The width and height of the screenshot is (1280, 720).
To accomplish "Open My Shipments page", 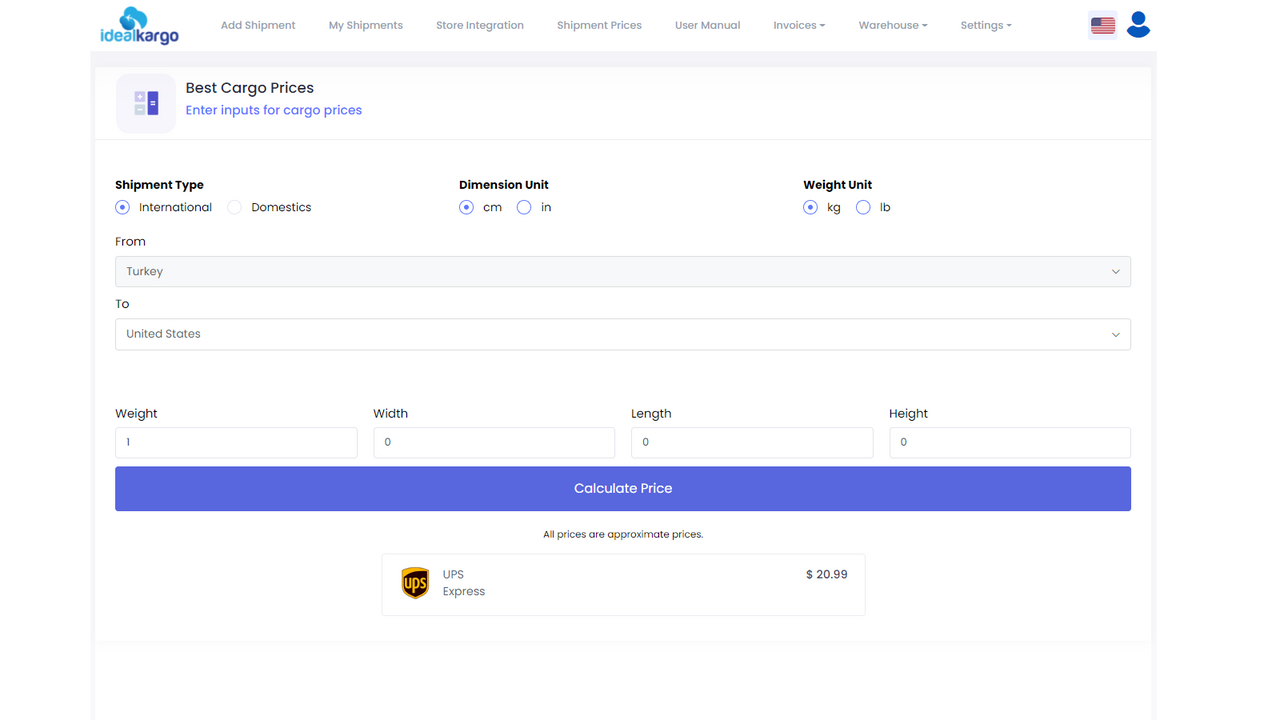I will 366,25.
